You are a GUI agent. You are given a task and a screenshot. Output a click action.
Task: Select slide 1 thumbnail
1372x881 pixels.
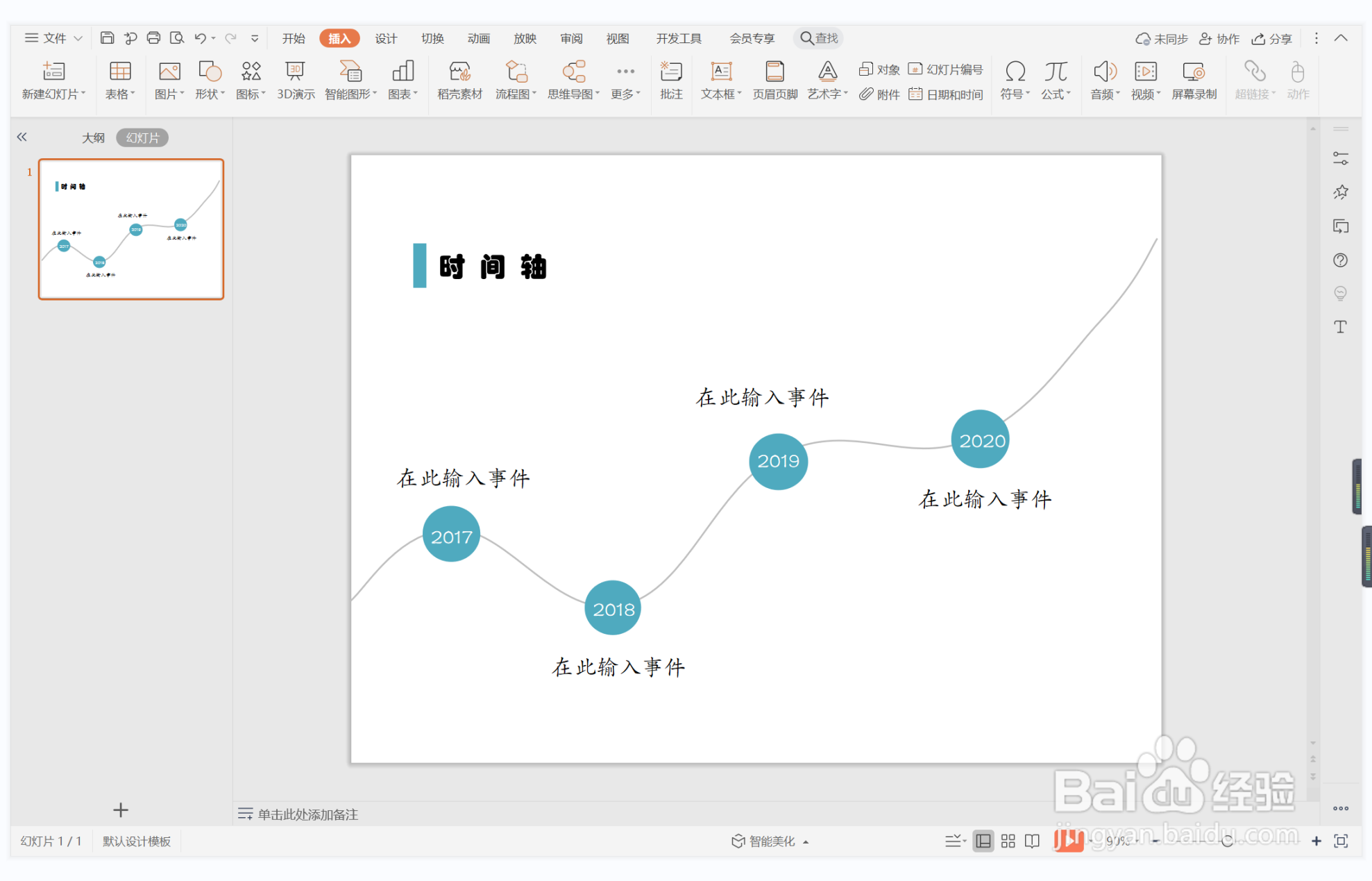coord(131,229)
